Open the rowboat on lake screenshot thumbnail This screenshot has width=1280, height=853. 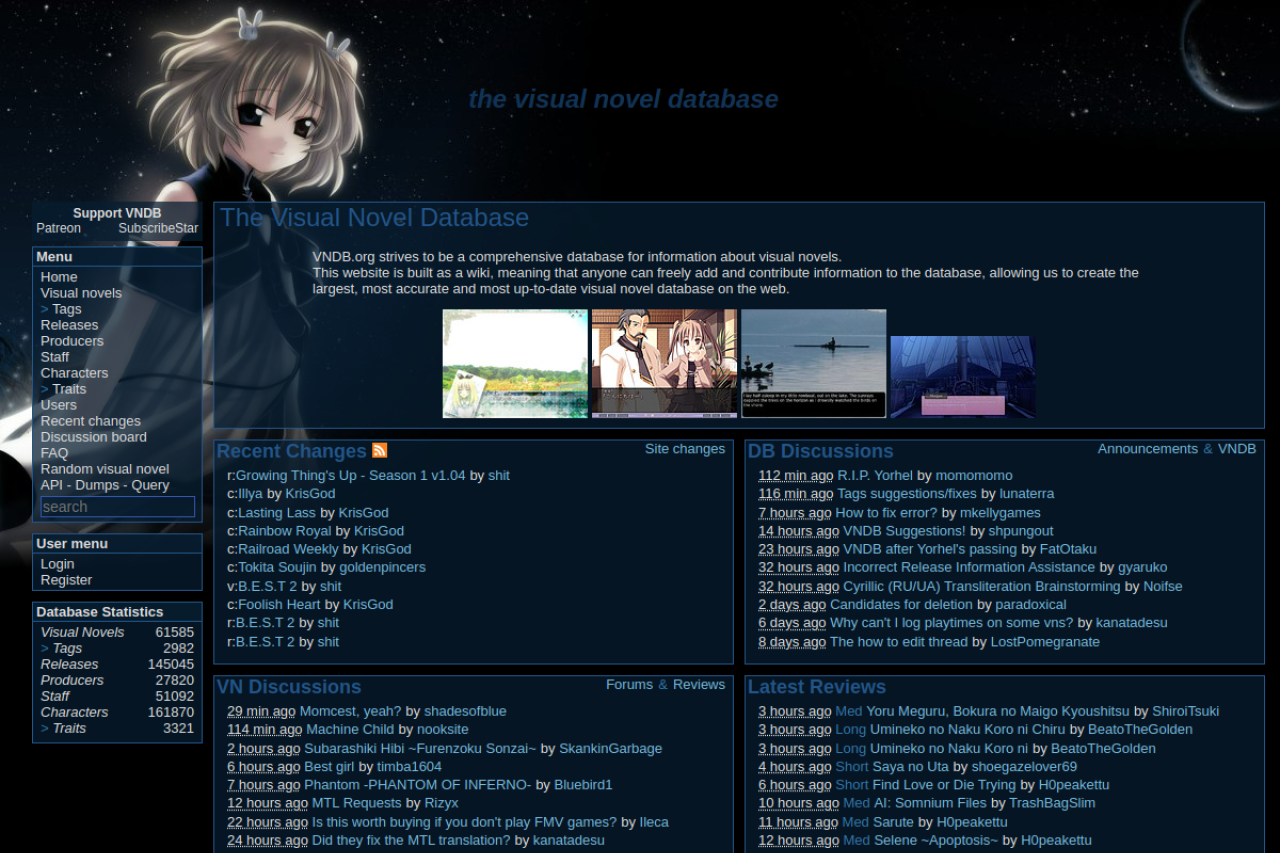[814, 363]
